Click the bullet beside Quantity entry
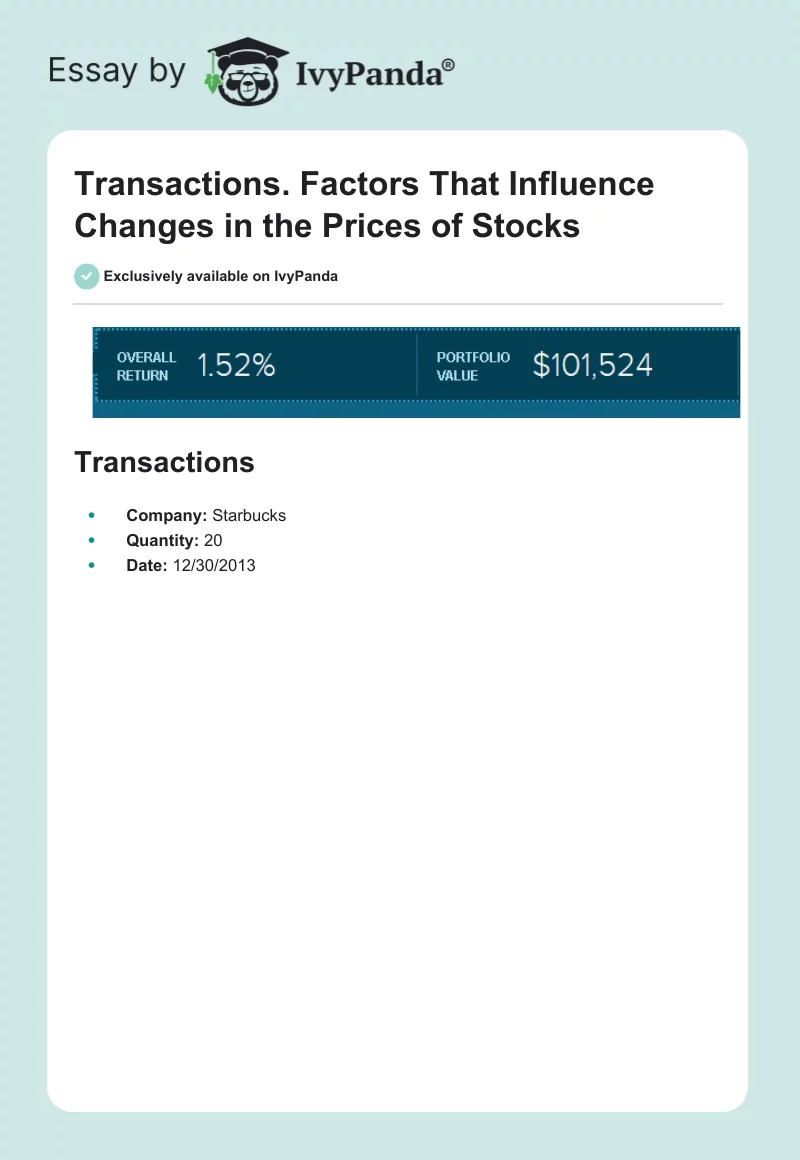Viewport: 800px width, 1160px height. pyautogui.click(x=91, y=541)
